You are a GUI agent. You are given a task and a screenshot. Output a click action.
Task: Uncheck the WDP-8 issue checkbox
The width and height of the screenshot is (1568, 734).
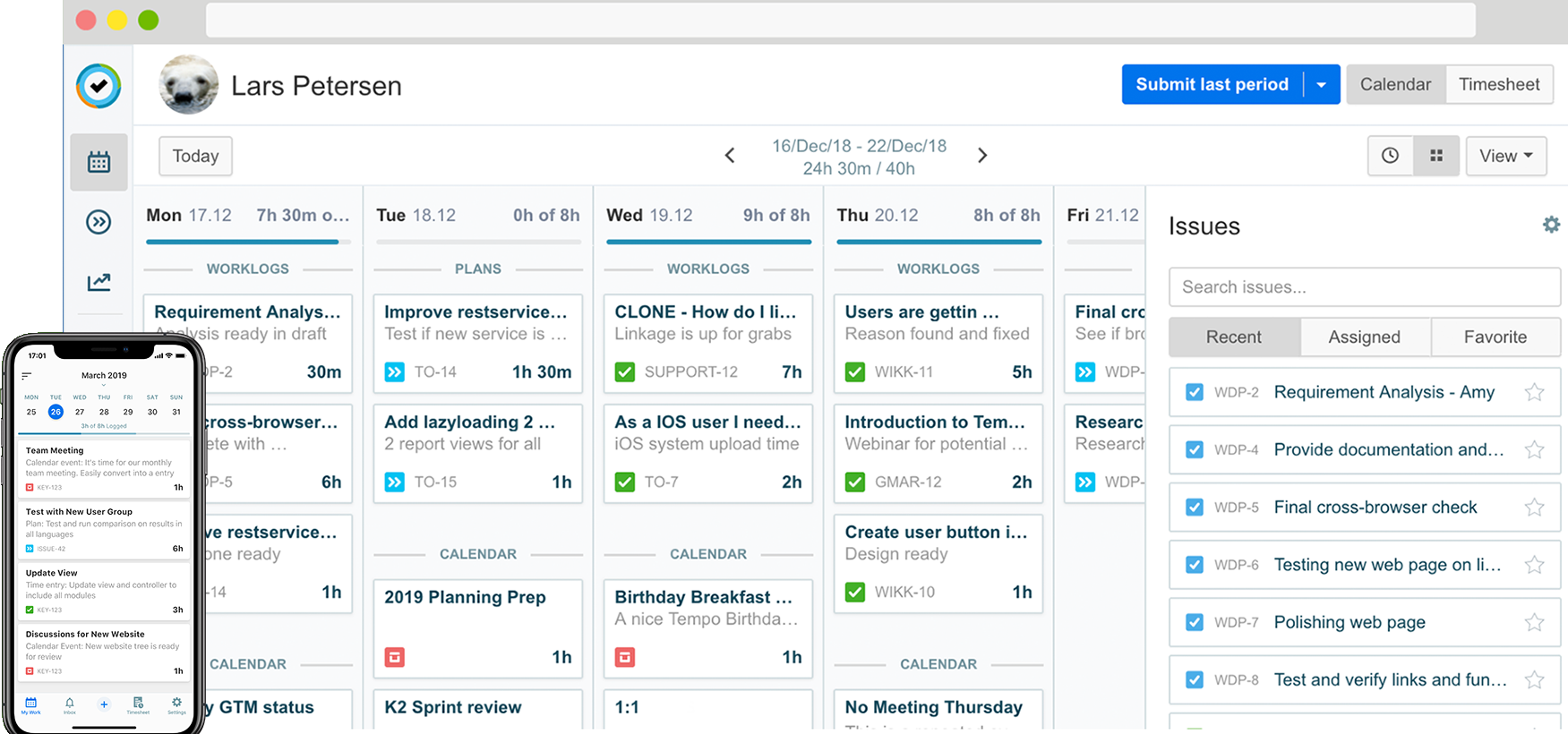(x=1194, y=679)
